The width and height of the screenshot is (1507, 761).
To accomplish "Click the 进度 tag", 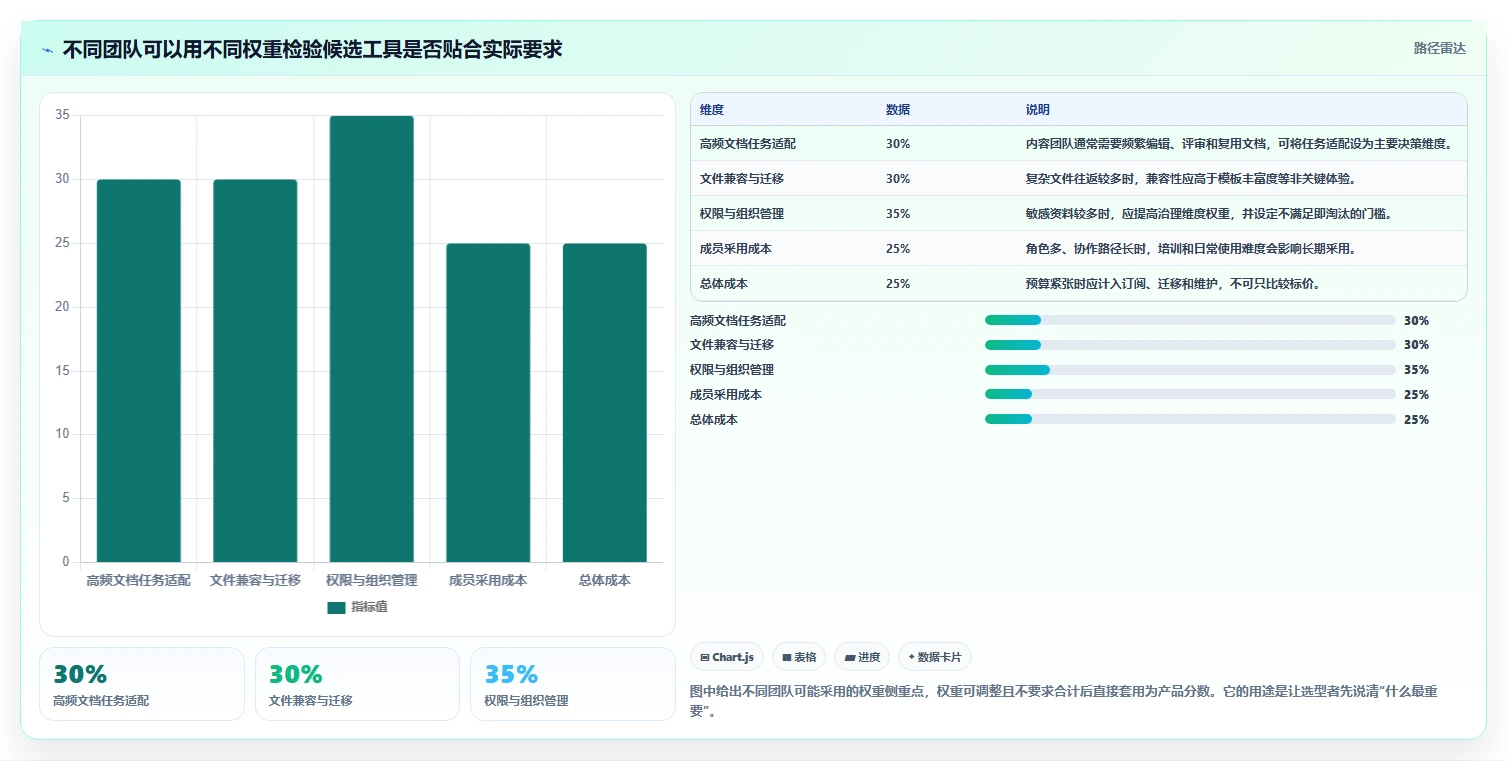I will pyautogui.click(x=862, y=657).
